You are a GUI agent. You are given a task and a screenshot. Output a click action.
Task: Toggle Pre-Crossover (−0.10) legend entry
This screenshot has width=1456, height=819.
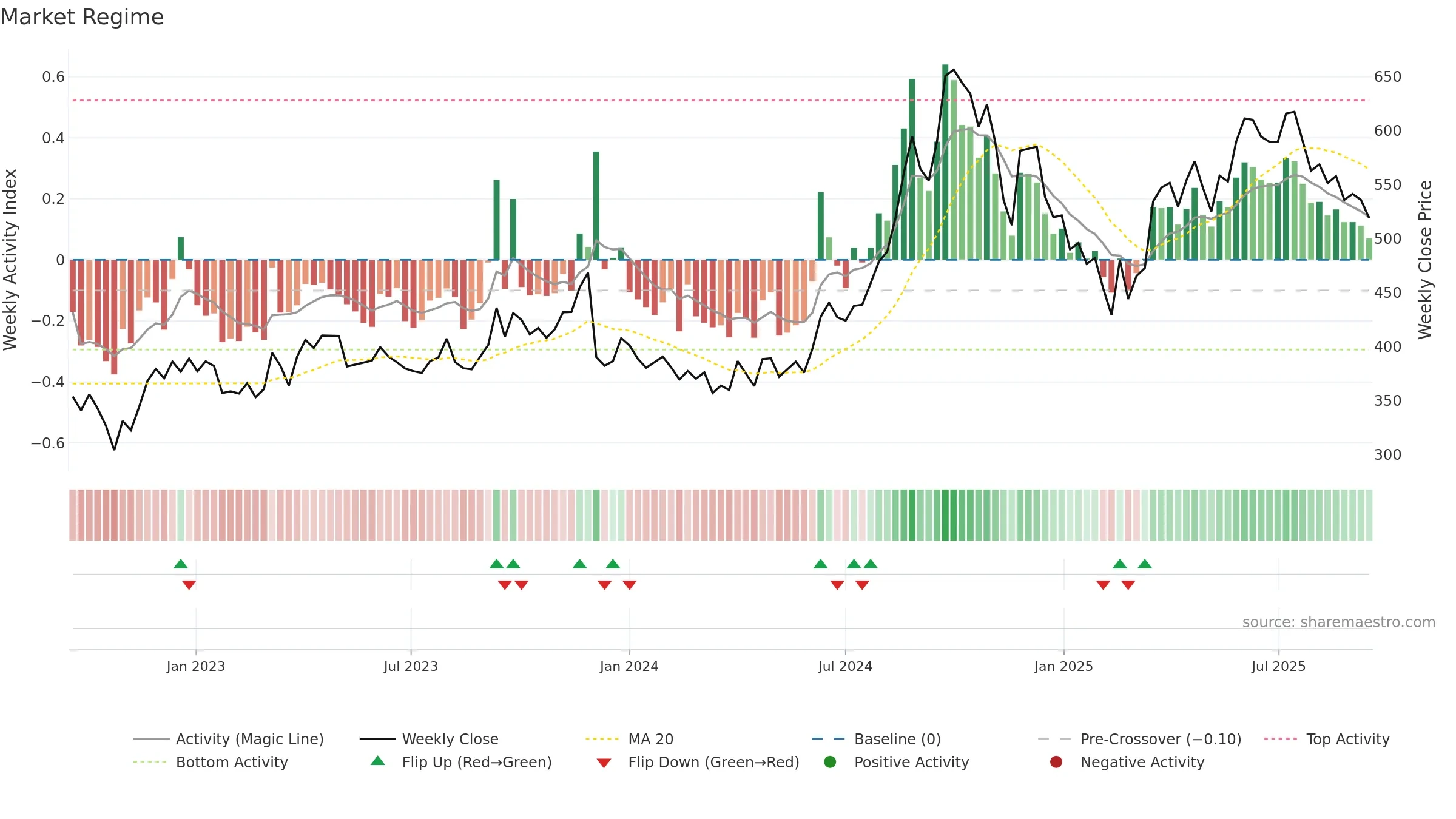point(1139,739)
